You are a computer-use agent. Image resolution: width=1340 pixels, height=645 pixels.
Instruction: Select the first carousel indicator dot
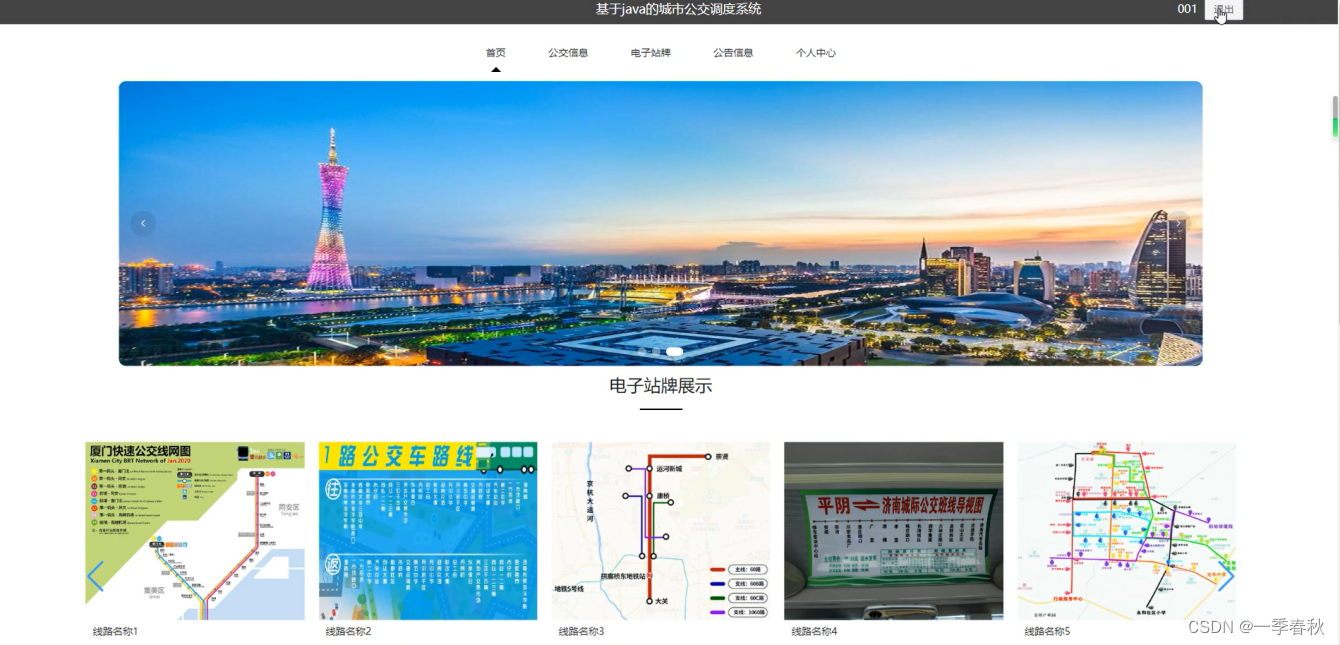tap(642, 351)
